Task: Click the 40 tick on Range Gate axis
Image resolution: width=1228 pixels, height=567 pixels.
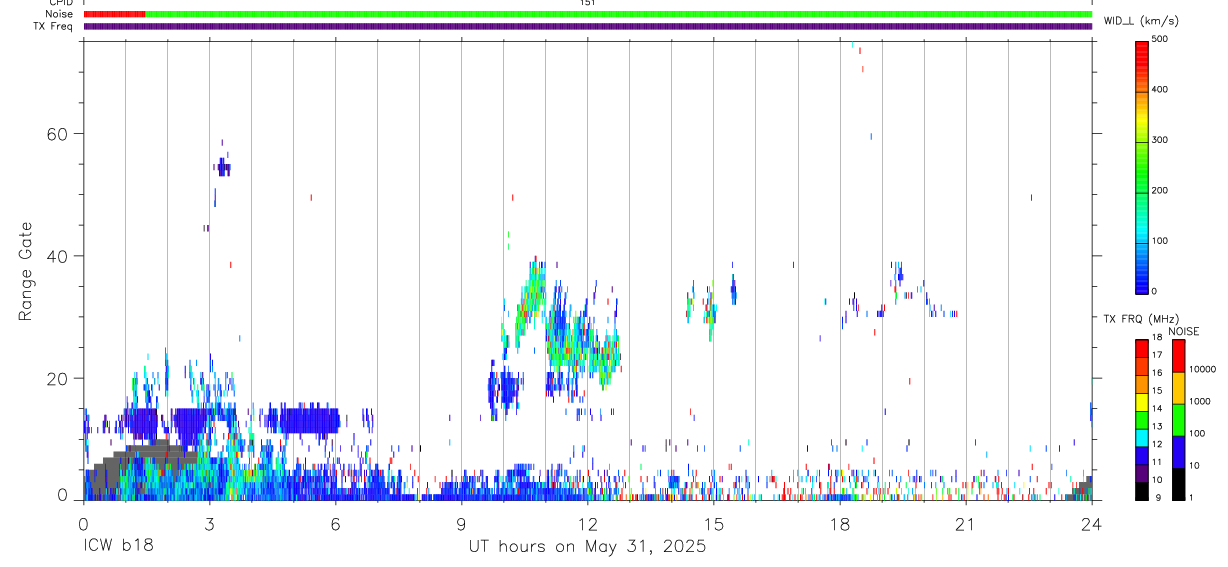Action: click(58, 256)
